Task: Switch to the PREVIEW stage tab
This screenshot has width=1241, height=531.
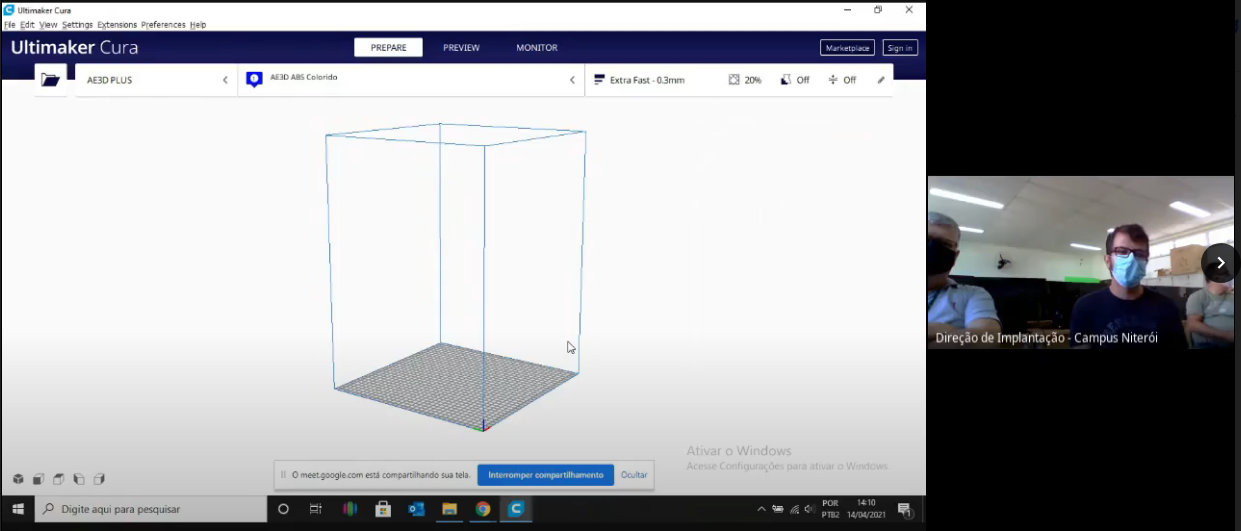Action: point(461,48)
